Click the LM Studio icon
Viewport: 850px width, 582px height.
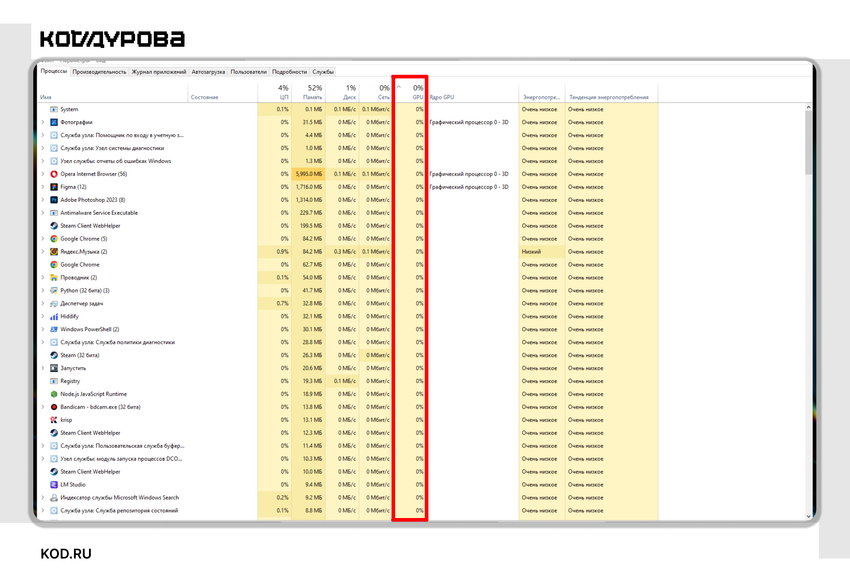coord(54,485)
